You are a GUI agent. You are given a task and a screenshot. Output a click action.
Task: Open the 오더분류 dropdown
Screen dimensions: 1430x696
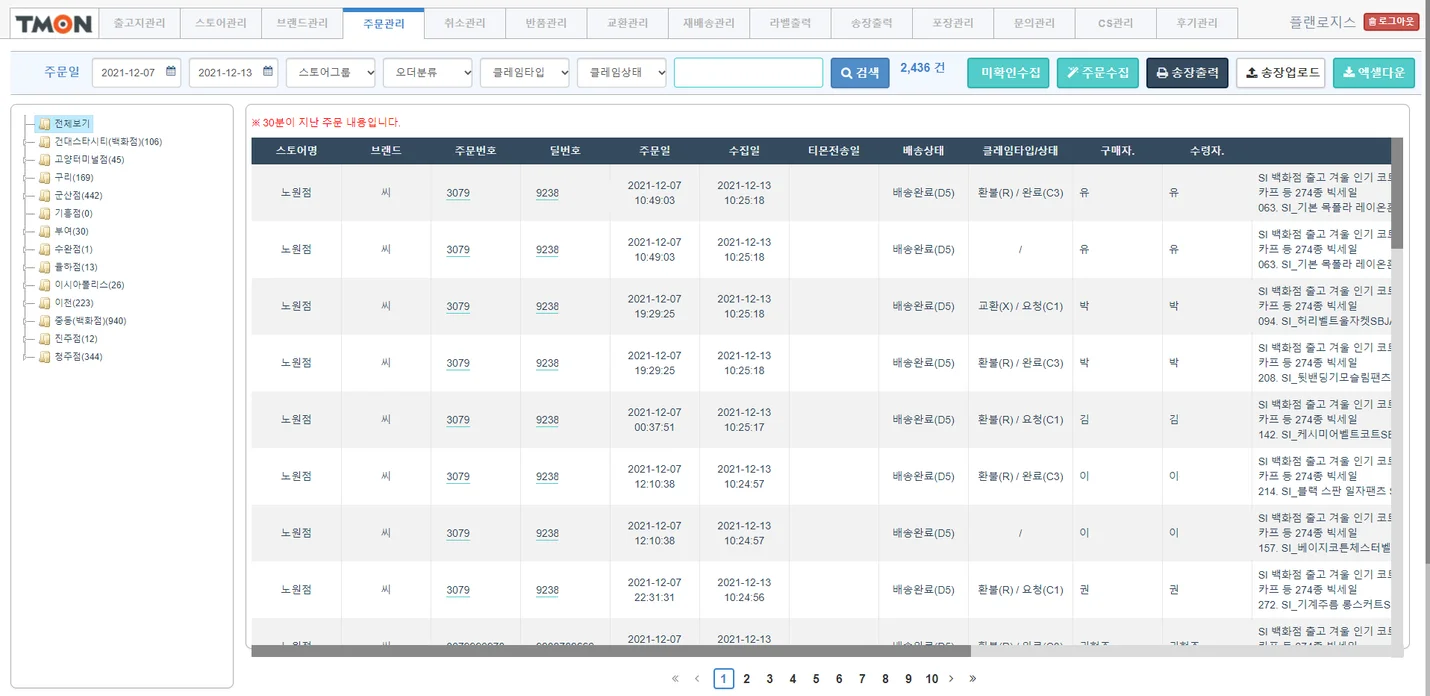(427, 73)
